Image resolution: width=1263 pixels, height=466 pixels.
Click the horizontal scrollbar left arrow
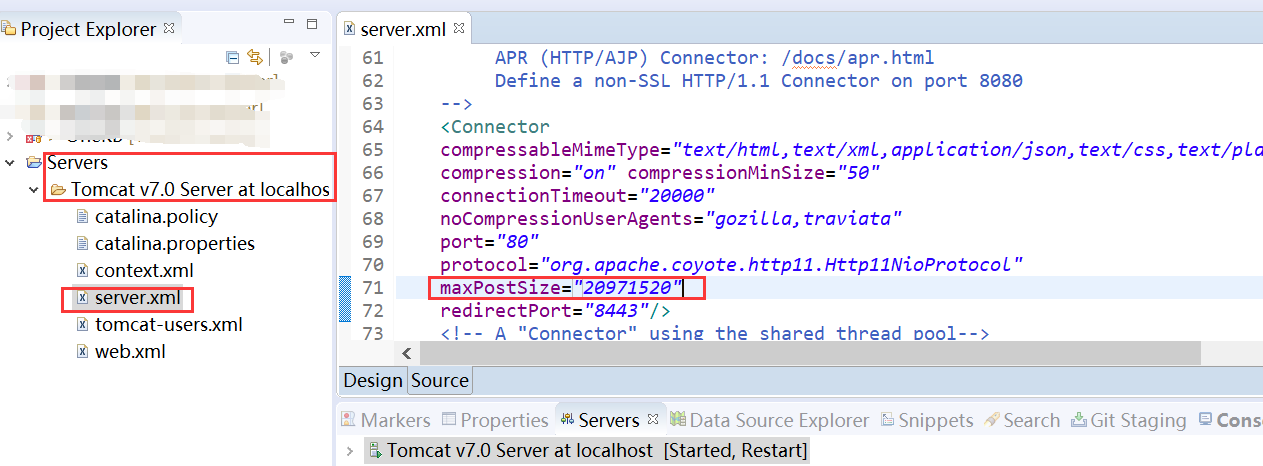click(x=407, y=353)
